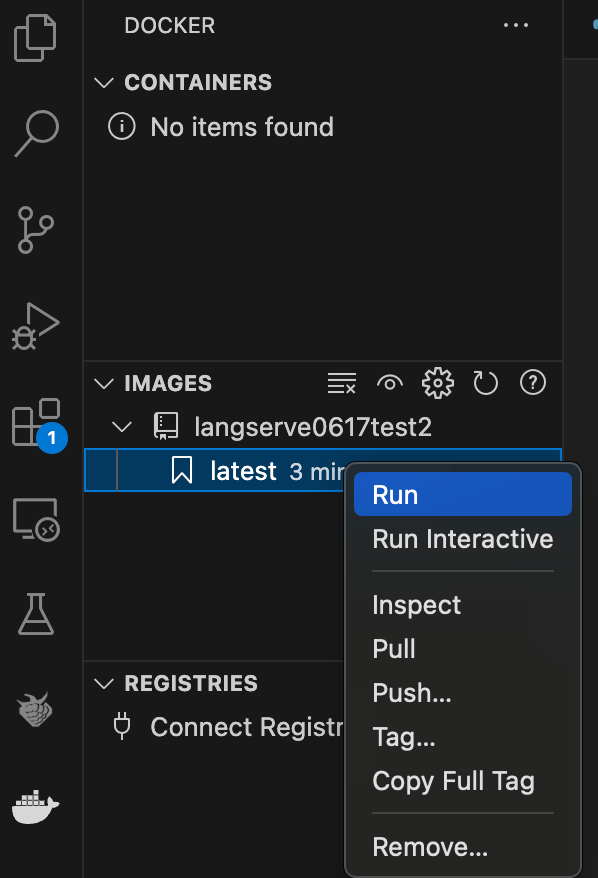Viewport: 598px width, 878px height.
Task: Collapse the Containers section
Action: click(x=104, y=83)
